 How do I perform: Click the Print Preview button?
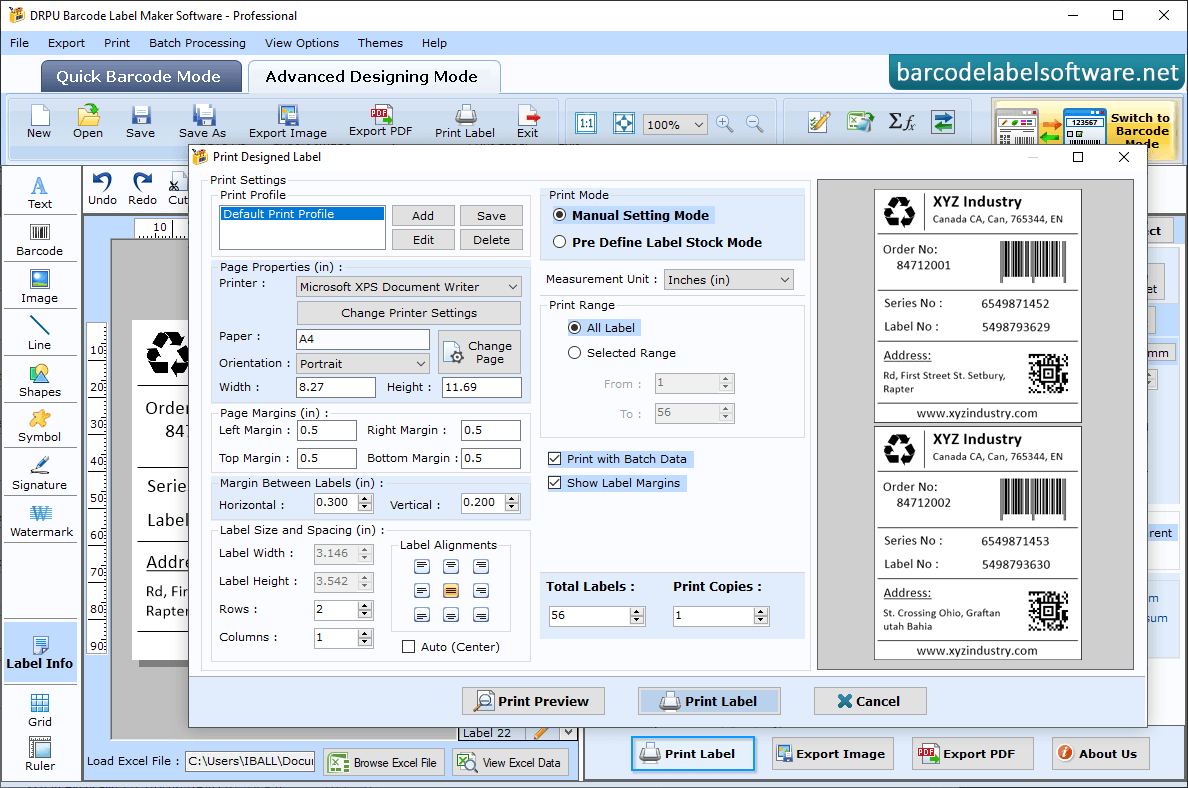pyautogui.click(x=533, y=702)
